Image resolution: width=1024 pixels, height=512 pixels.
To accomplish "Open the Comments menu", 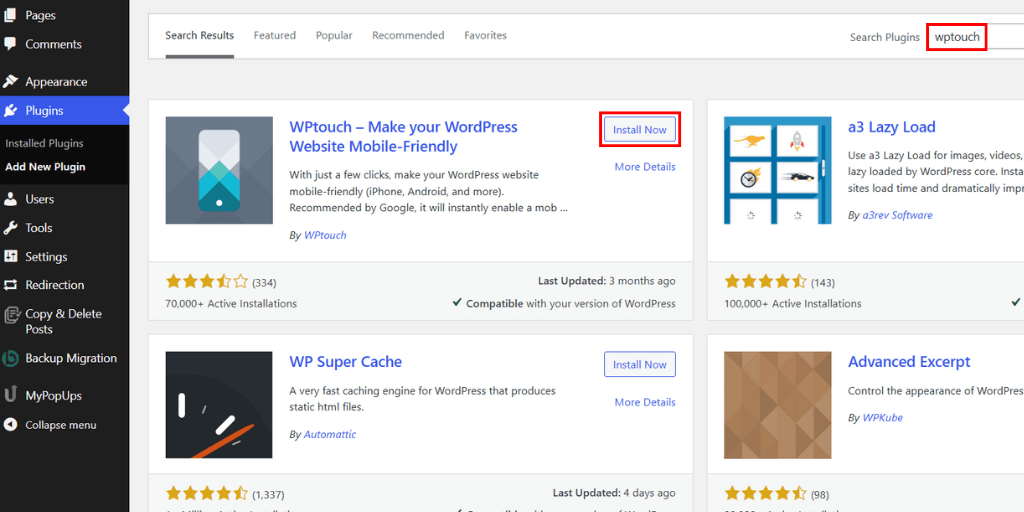I will click(x=54, y=44).
